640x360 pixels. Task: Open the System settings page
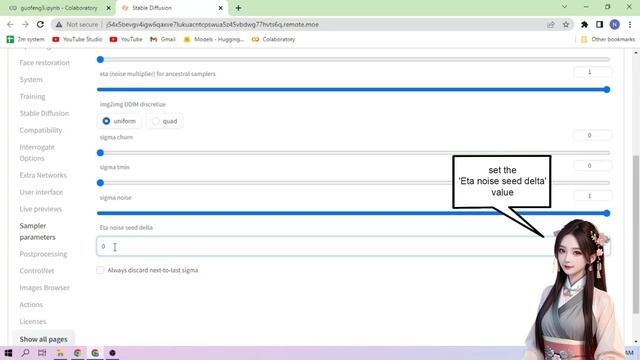pyautogui.click(x=31, y=80)
